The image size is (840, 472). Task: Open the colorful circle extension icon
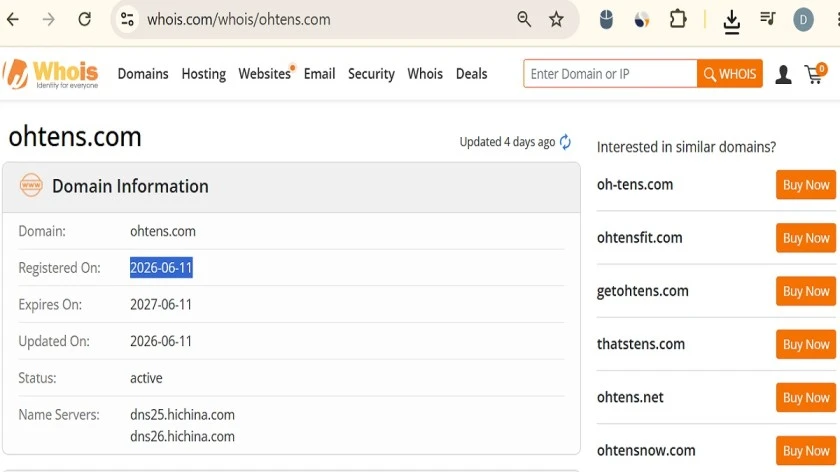[x=642, y=20]
